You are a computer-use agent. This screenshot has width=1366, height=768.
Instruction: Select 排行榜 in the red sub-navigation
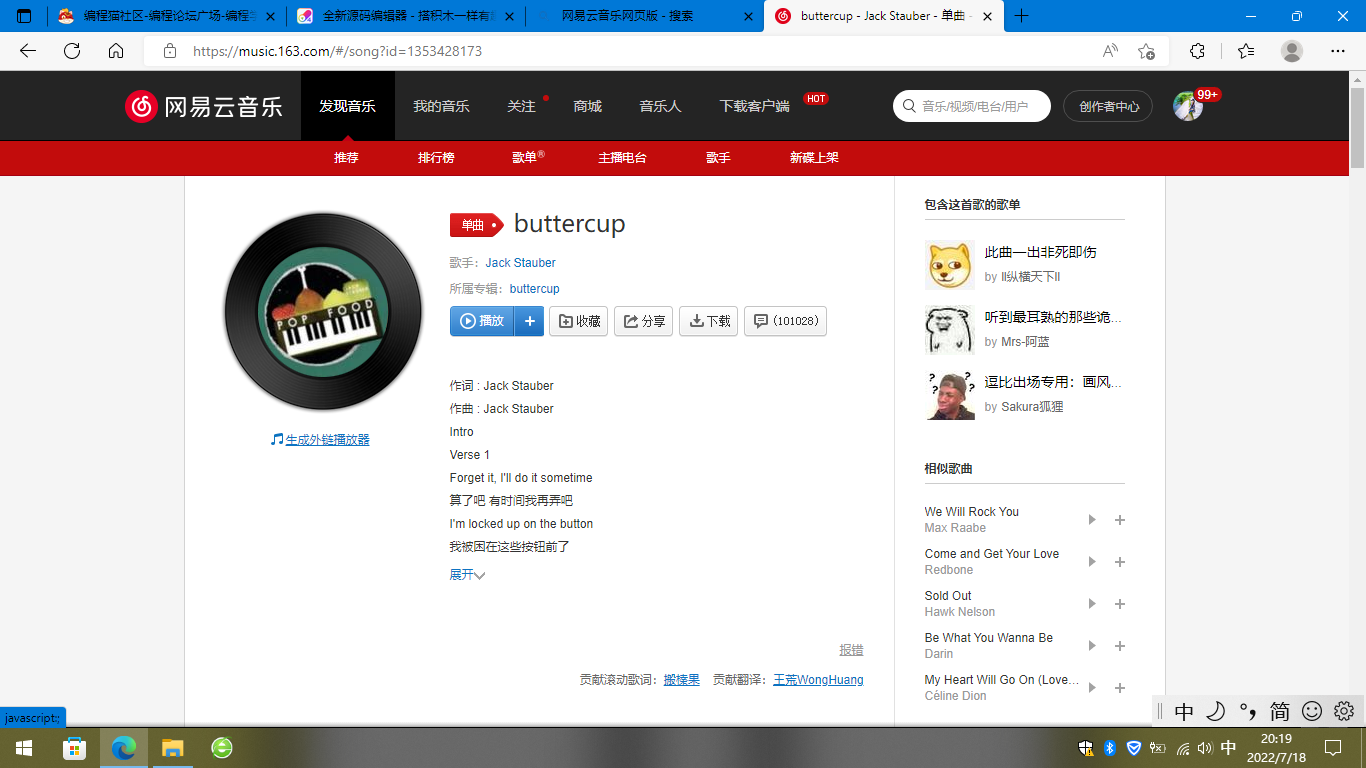[436, 158]
